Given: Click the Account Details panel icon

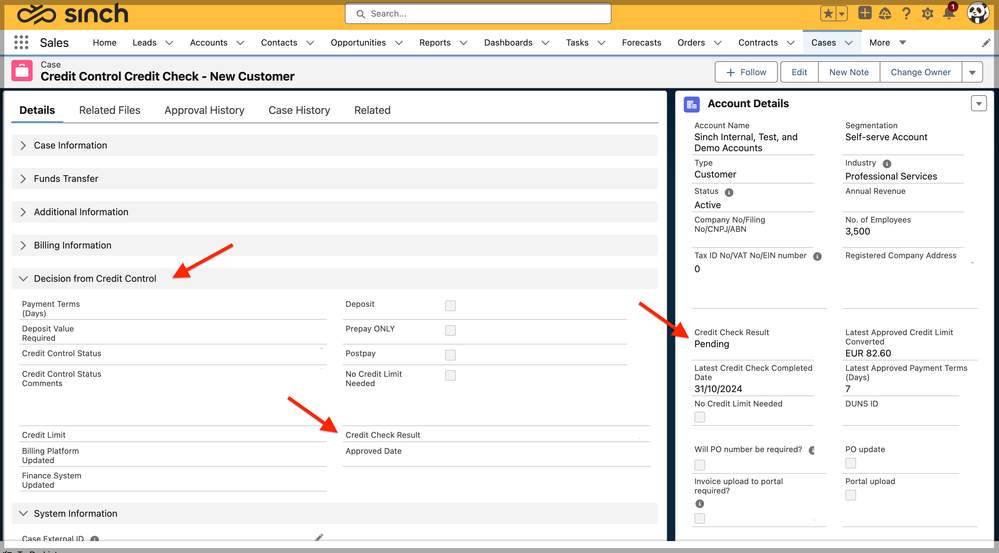Looking at the screenshot, I should pyautogui.click(x=691, y=104).
